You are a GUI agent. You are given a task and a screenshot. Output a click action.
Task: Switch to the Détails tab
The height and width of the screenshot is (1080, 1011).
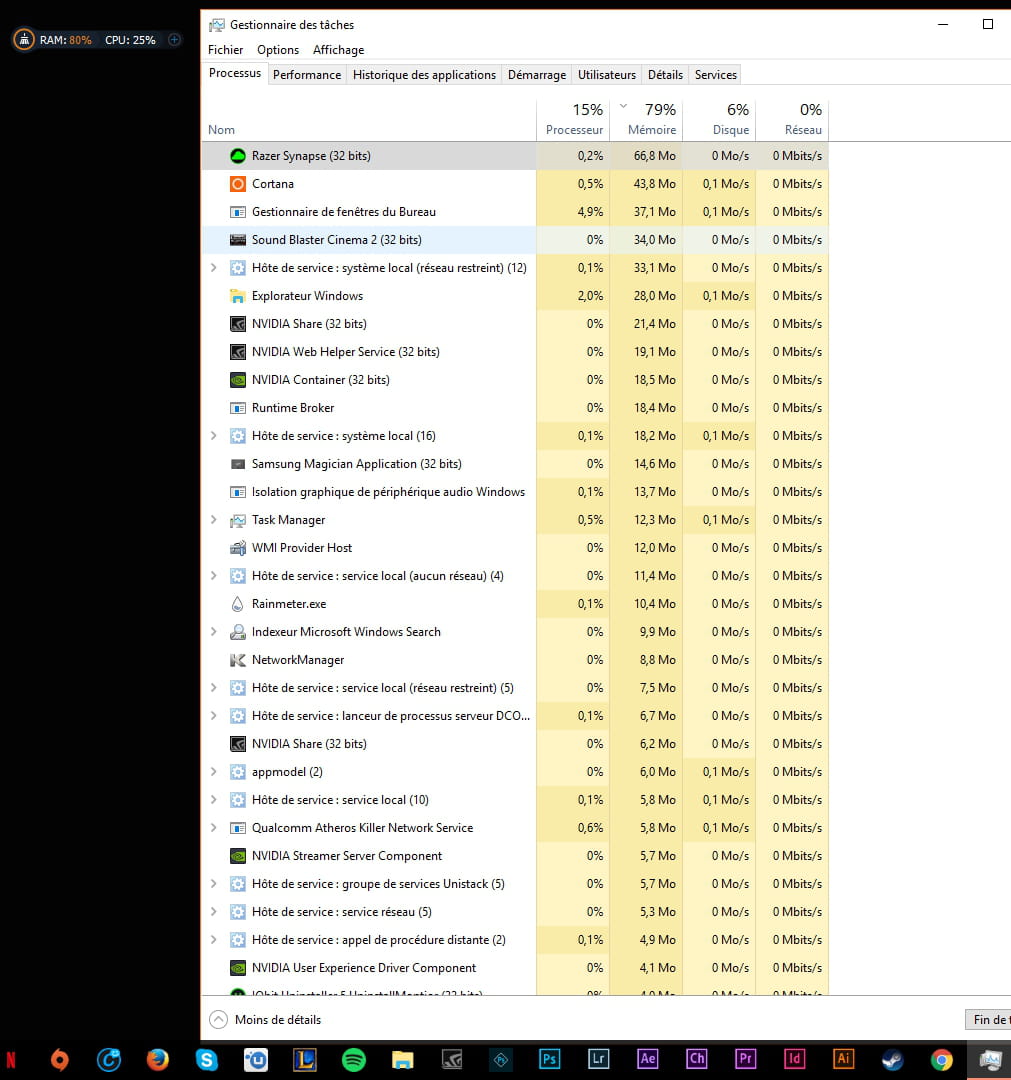[x=665, y=74]
